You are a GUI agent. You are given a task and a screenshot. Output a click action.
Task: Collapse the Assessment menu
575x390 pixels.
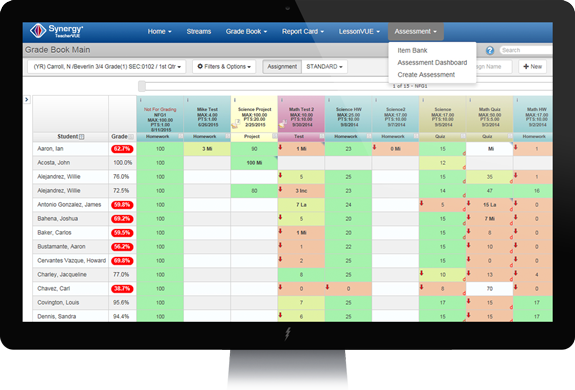[415, 32]
